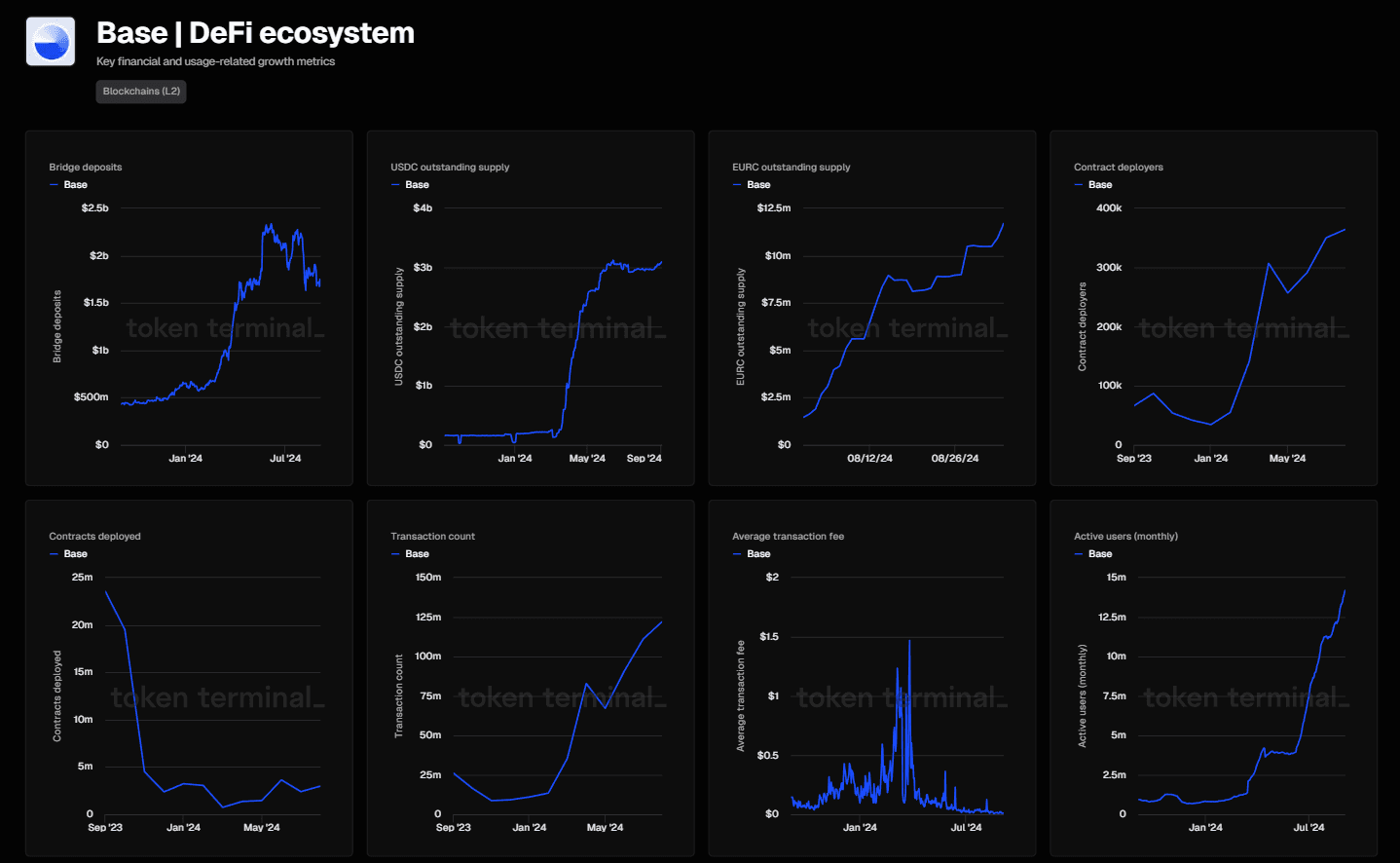Click the Base logo icon
This screenshot has height=863, width=1400.
point(51,42)
